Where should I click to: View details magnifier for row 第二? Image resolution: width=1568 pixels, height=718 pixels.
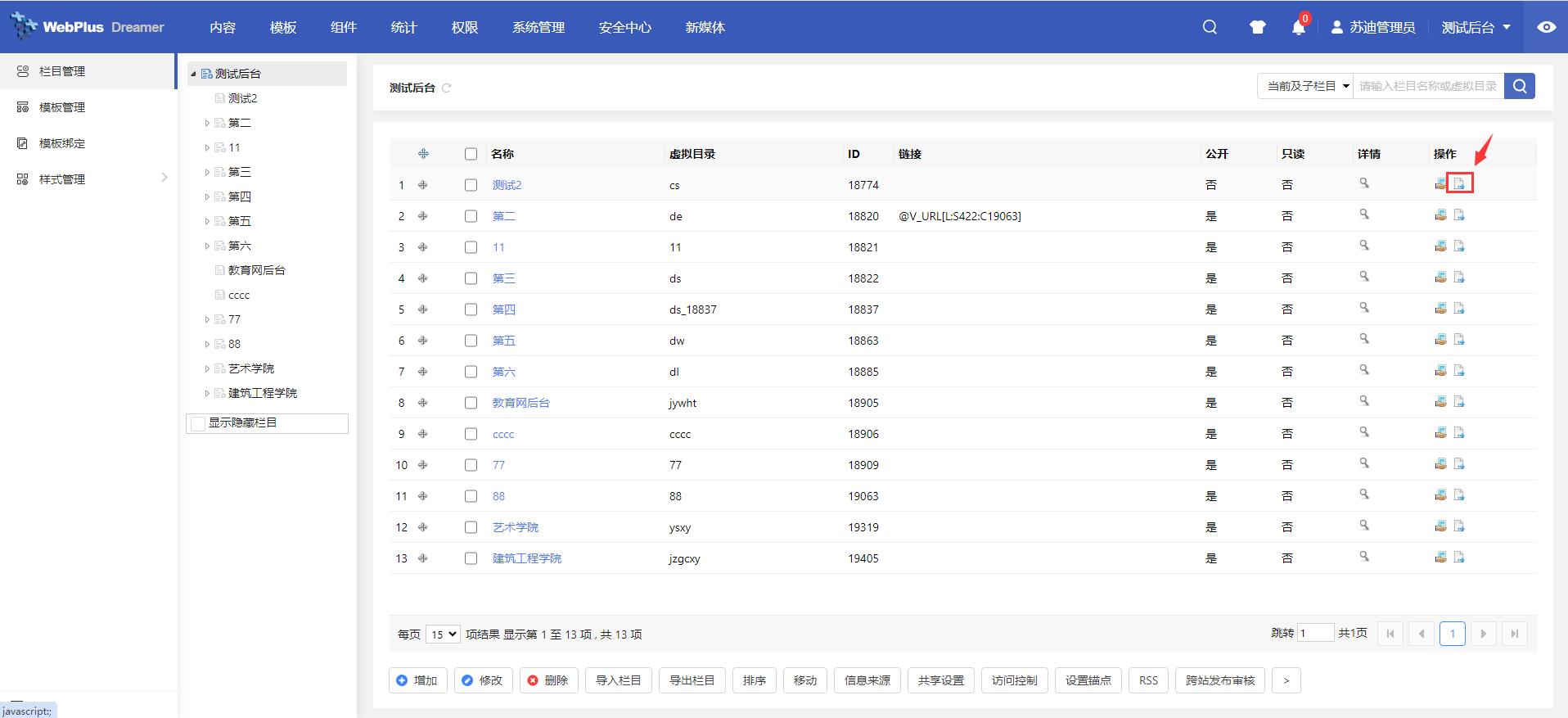click(1364, 214)
